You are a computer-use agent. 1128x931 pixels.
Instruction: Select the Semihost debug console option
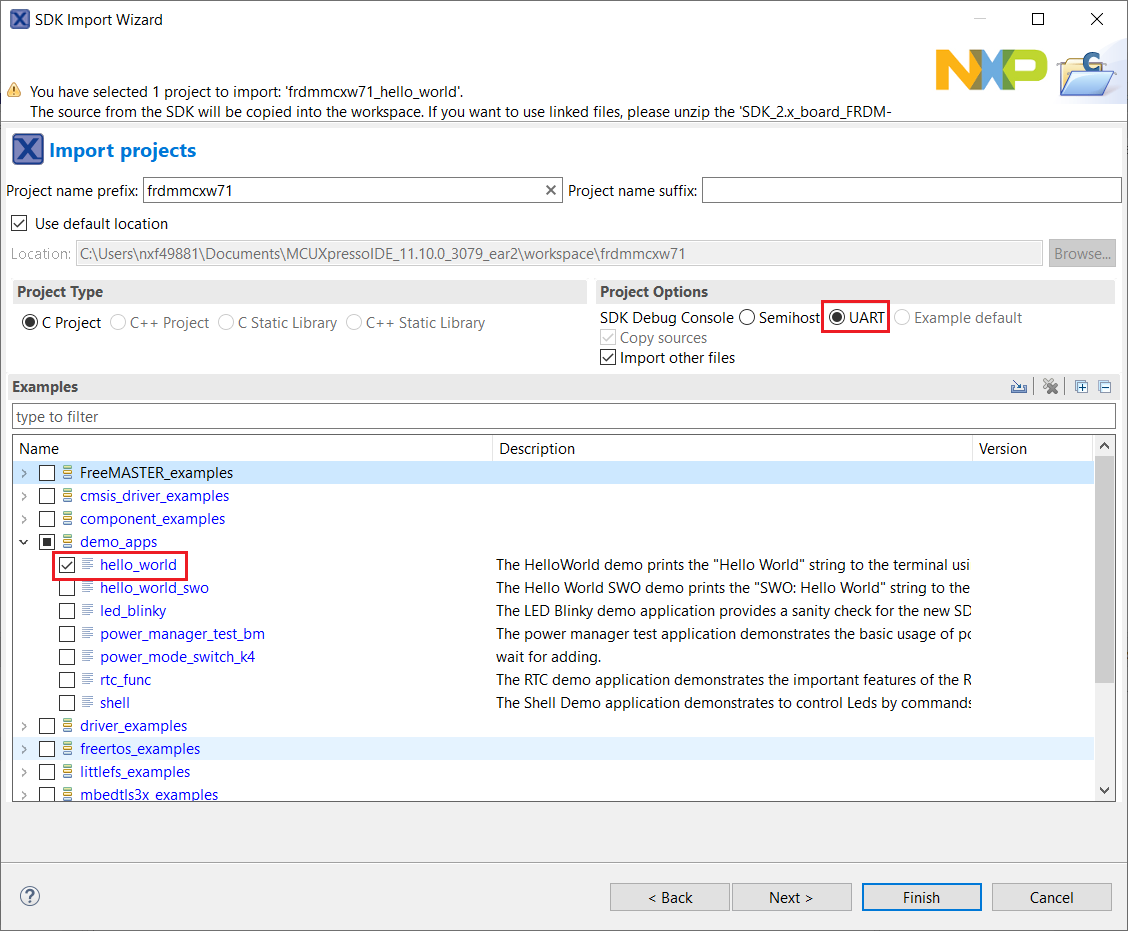[747, 318]
